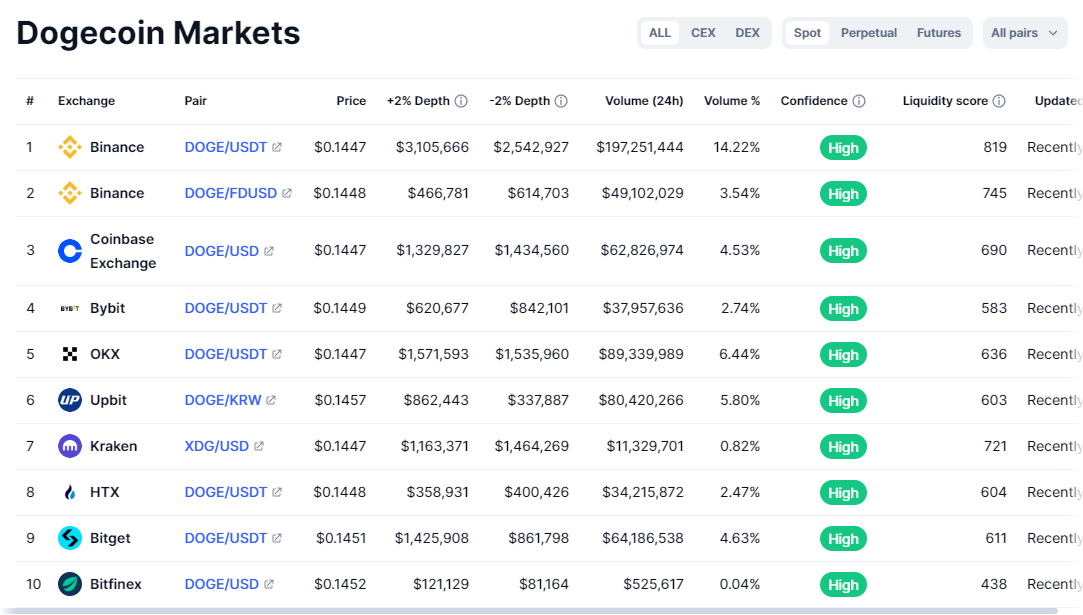The image size is (1083, 615).
Task: Click external link icon for HTX DOGE/USDT
Action: 276,492
